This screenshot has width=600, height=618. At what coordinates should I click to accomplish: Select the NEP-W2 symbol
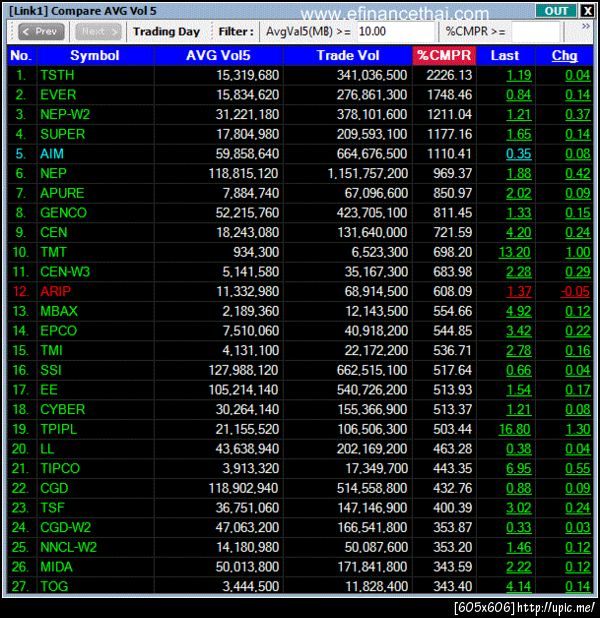click(x=65, y=114)
